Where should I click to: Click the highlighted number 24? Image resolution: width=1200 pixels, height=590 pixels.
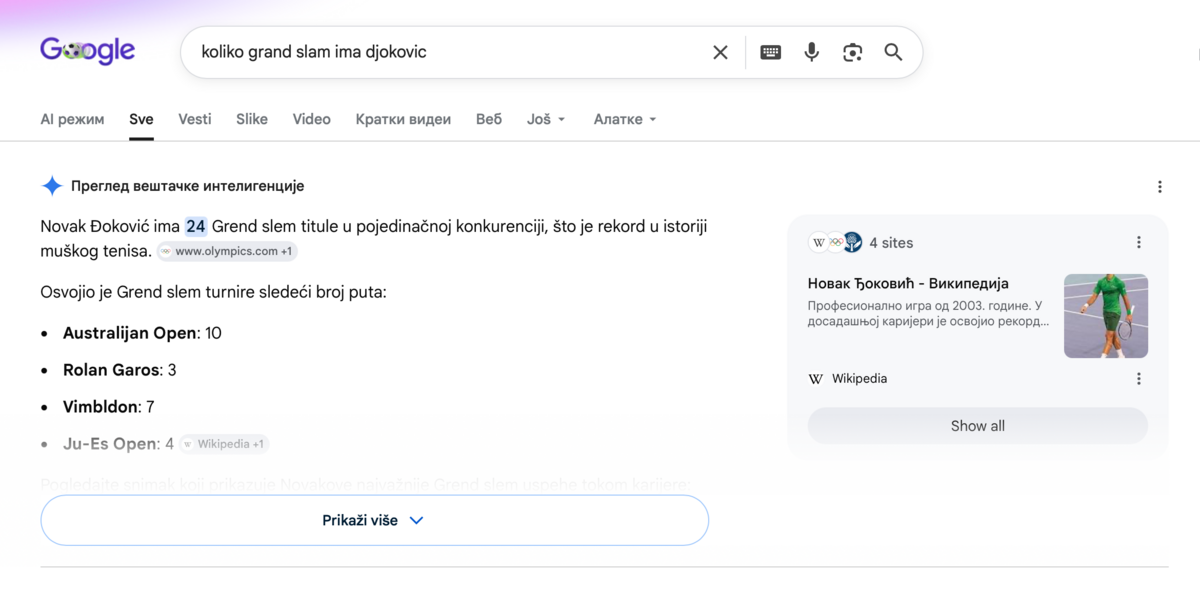[x=196, y=227]
